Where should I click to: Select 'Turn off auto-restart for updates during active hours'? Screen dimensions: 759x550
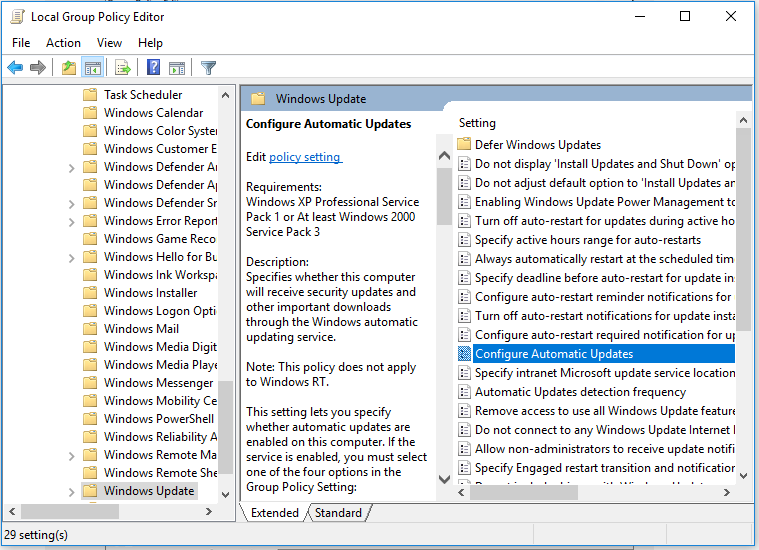[x=605, y=221]
